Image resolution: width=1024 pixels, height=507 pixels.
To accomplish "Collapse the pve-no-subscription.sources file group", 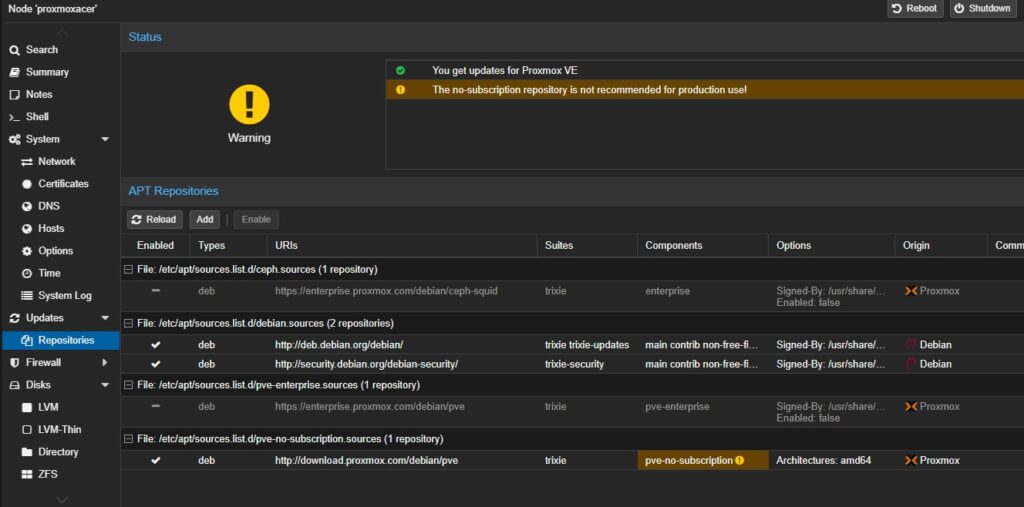I will pyautogui.click(x=129, y=439).
